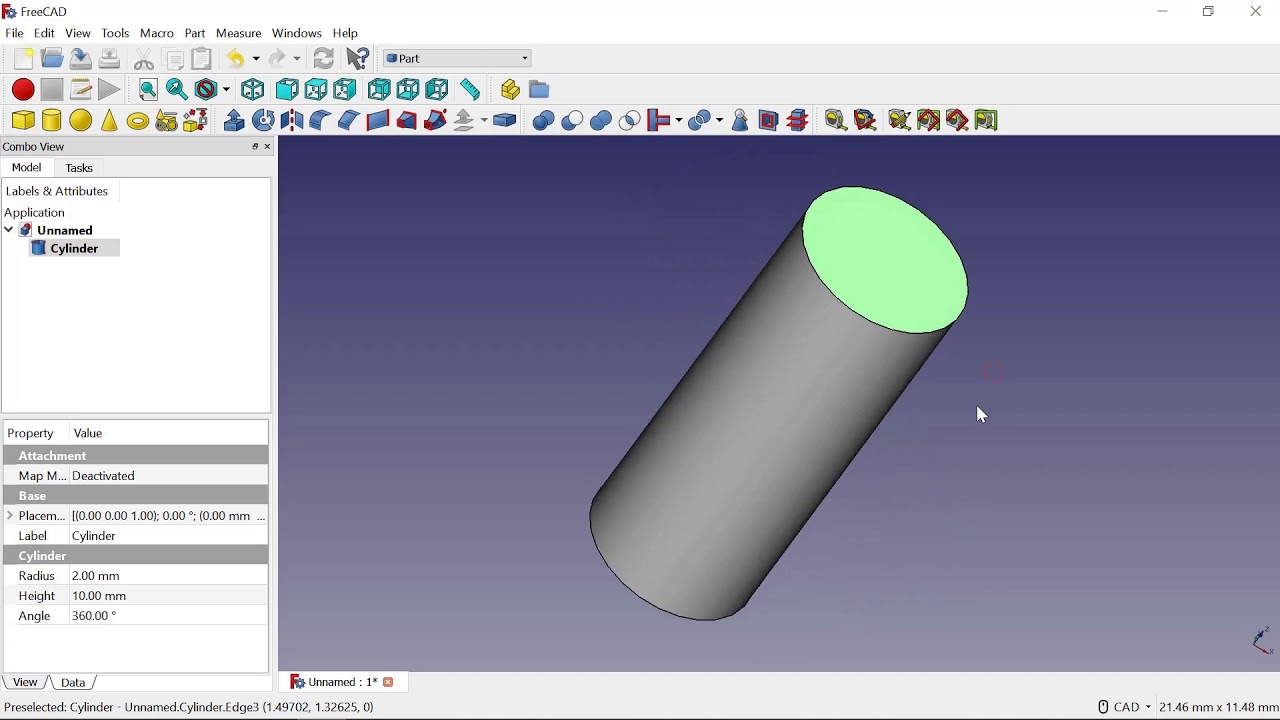Activate the Measure distance tool
1280x720 pixels.
pyautogui.click(x=471, y=90)
